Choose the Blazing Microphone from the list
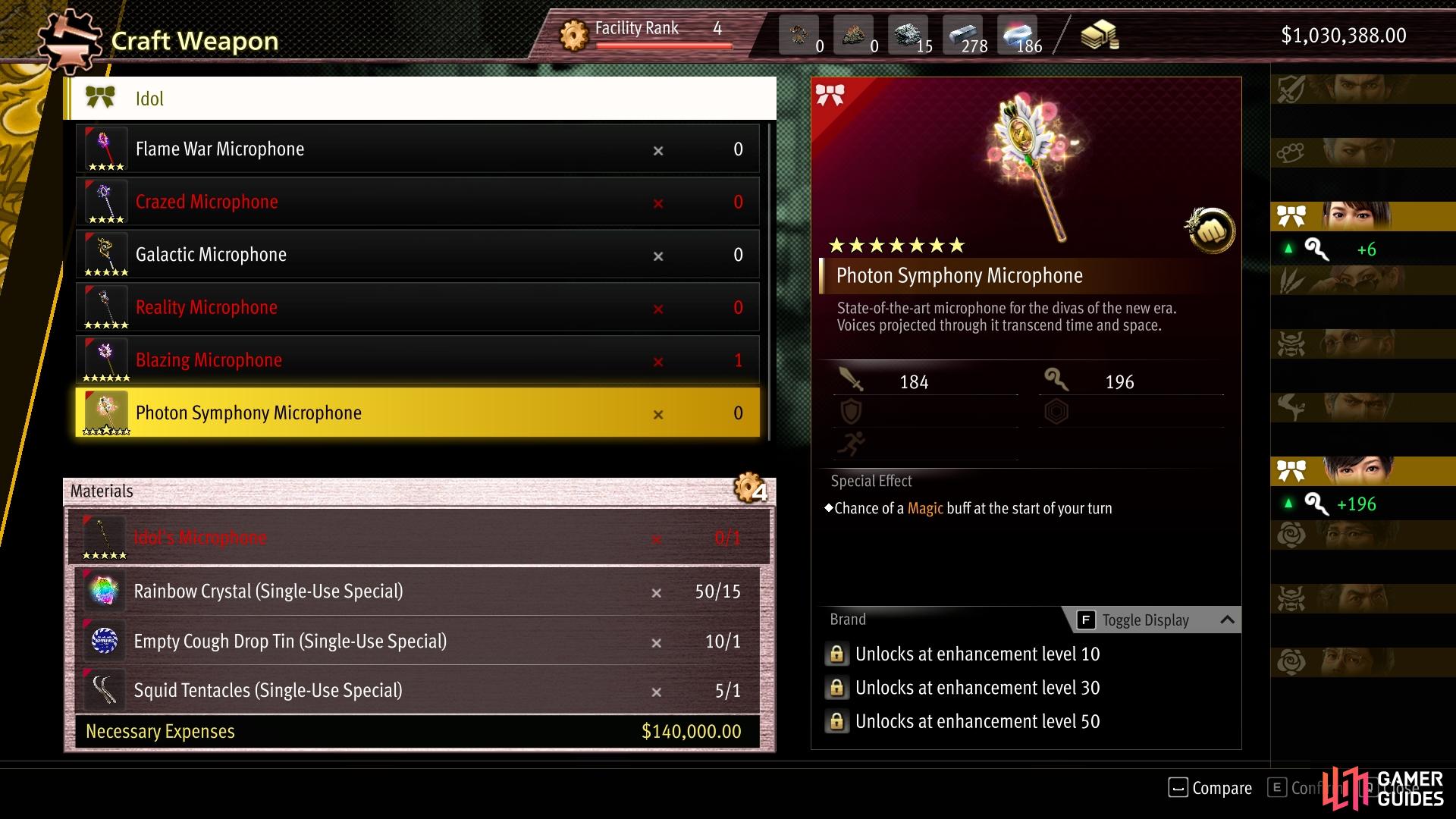The height and width of the screenshot is (819, 1456). [417, 360]
